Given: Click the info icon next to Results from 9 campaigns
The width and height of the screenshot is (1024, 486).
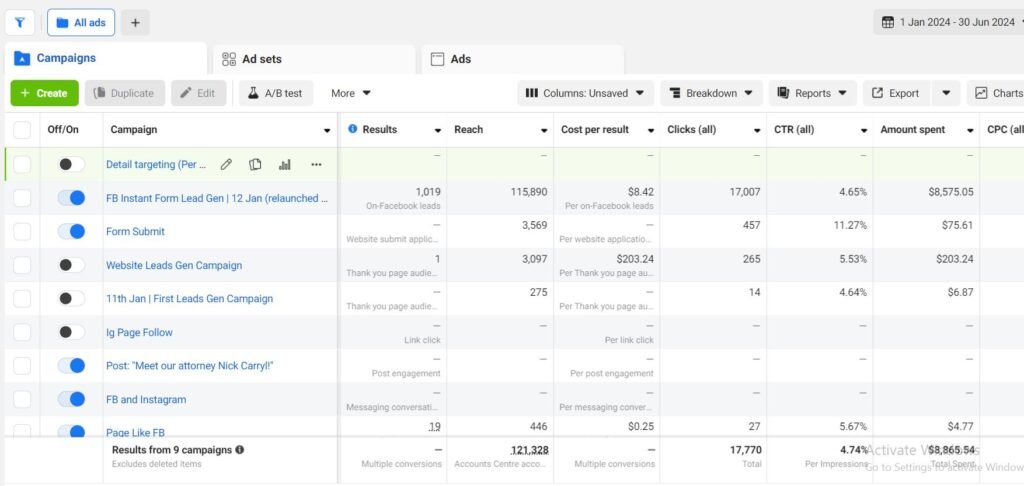Looking at the screenshot, I should [240, 449].
